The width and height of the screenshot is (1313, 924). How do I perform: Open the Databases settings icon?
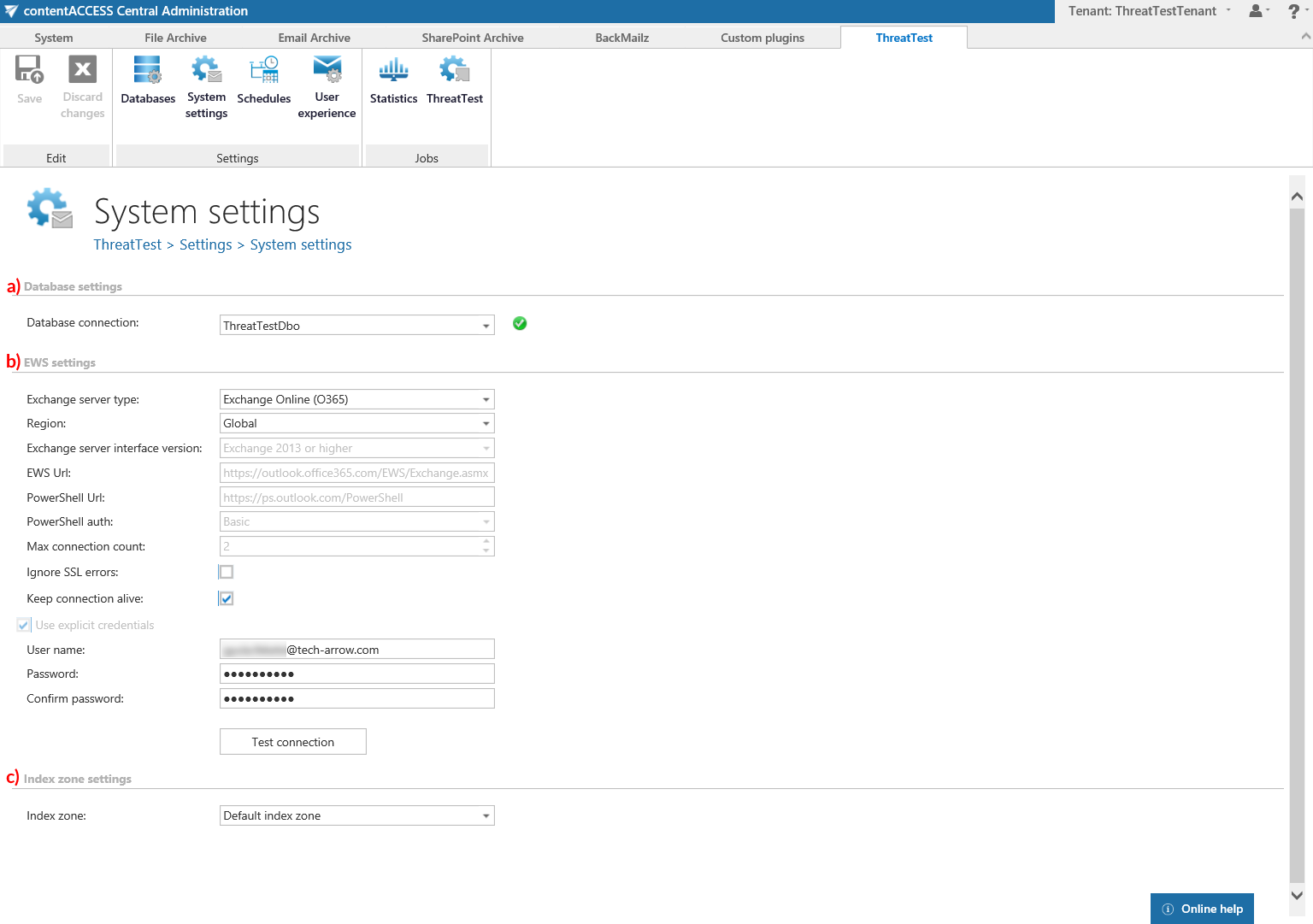pyautogui.click(x=148, y=71)
